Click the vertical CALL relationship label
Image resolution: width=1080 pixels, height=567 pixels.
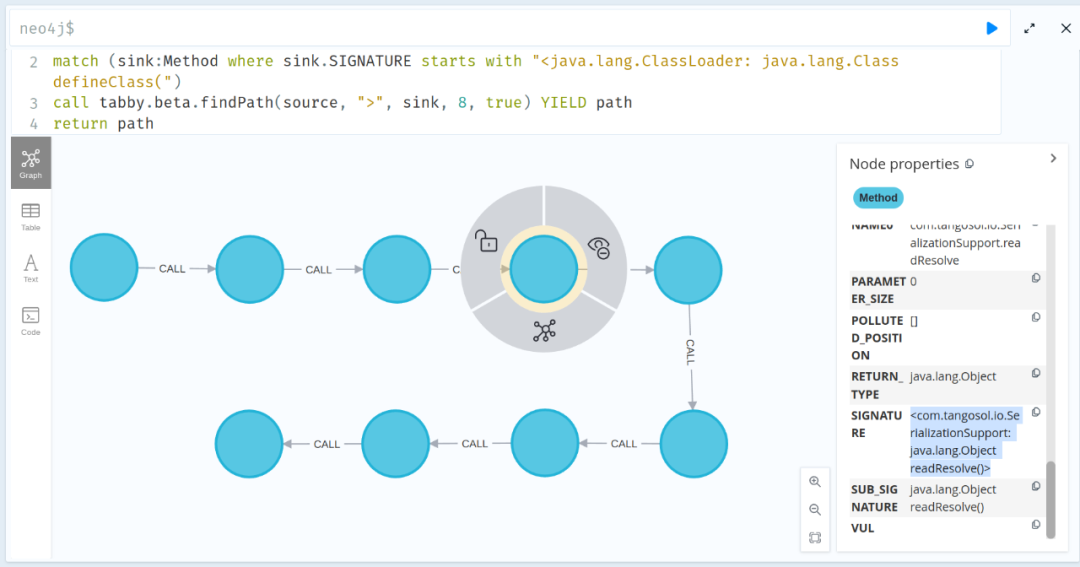point(690,352)
